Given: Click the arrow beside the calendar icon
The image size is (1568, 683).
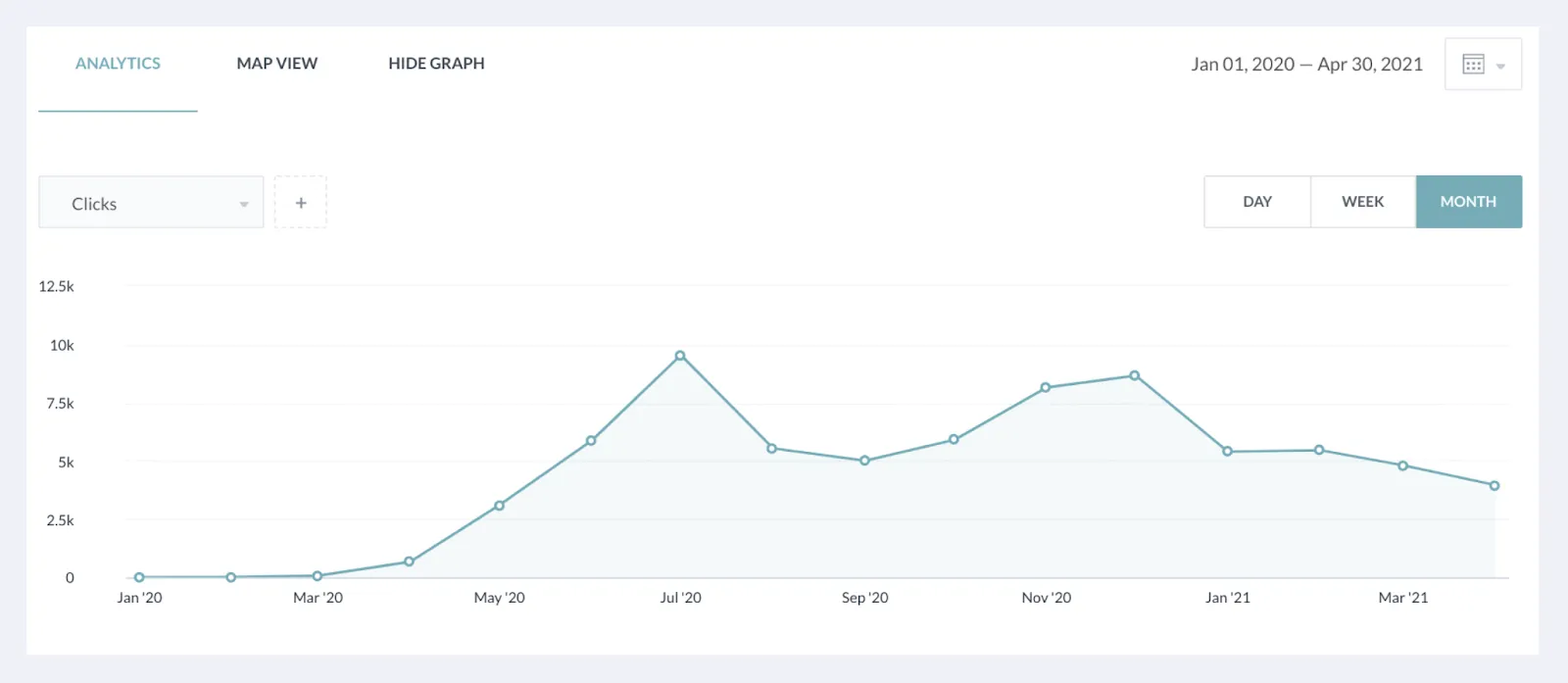Looking at the screenshot, I should 1500,66.
